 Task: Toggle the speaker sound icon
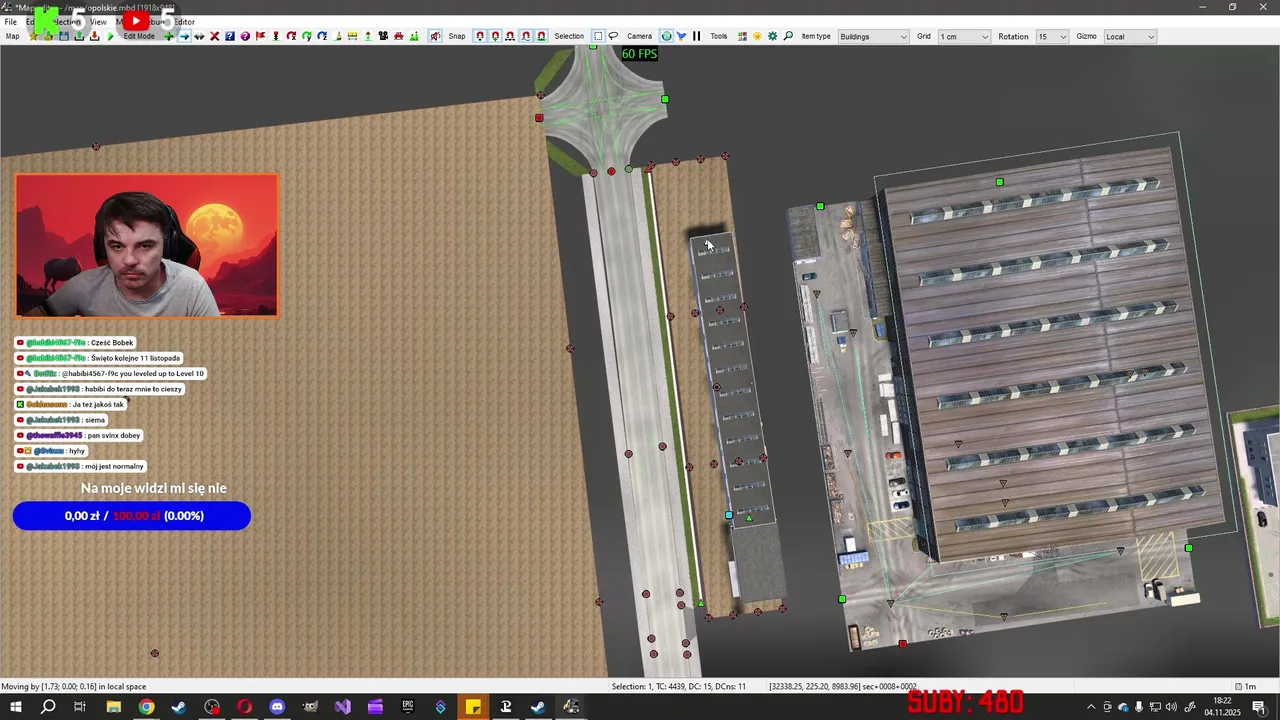click(435, 36)
